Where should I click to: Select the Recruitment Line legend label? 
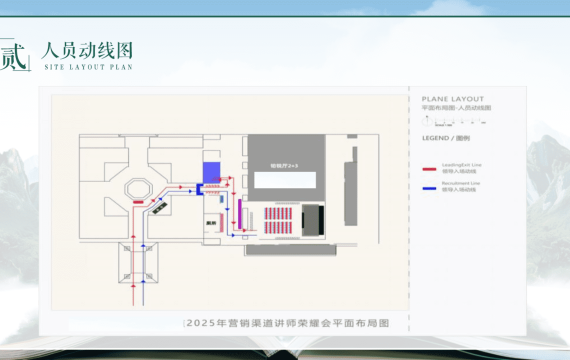click(461, 183)
